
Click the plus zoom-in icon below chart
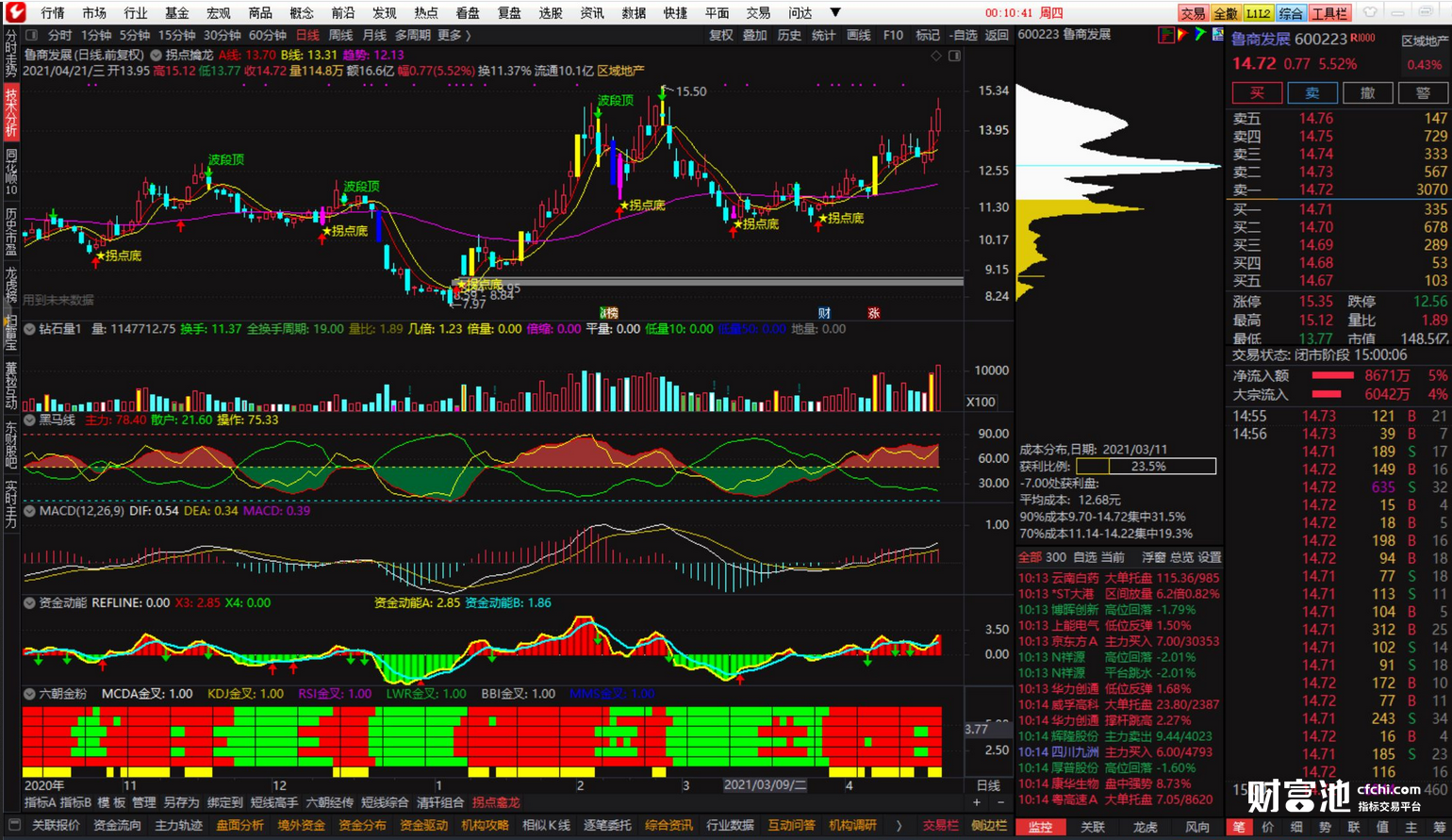pos(977,802)
